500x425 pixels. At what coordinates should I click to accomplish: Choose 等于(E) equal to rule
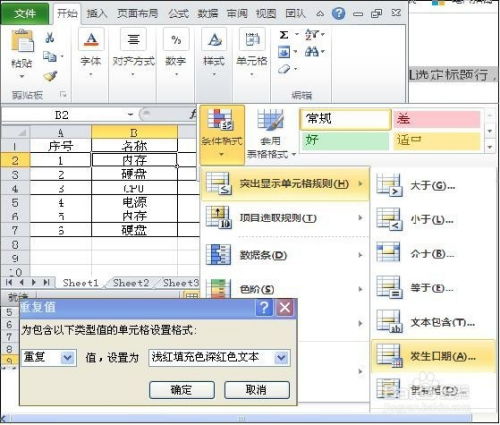coord(432,288)
